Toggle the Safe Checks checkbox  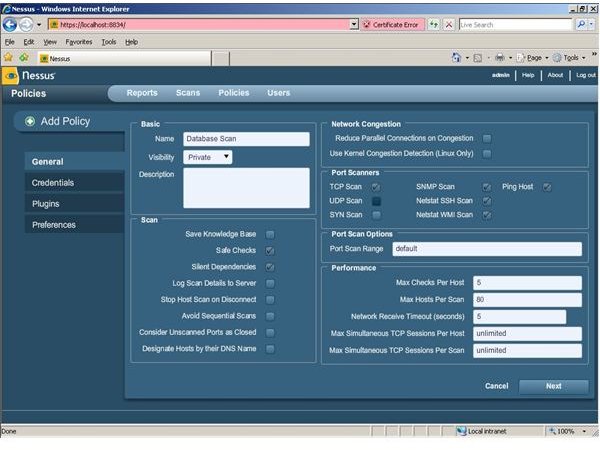[270, 251]
